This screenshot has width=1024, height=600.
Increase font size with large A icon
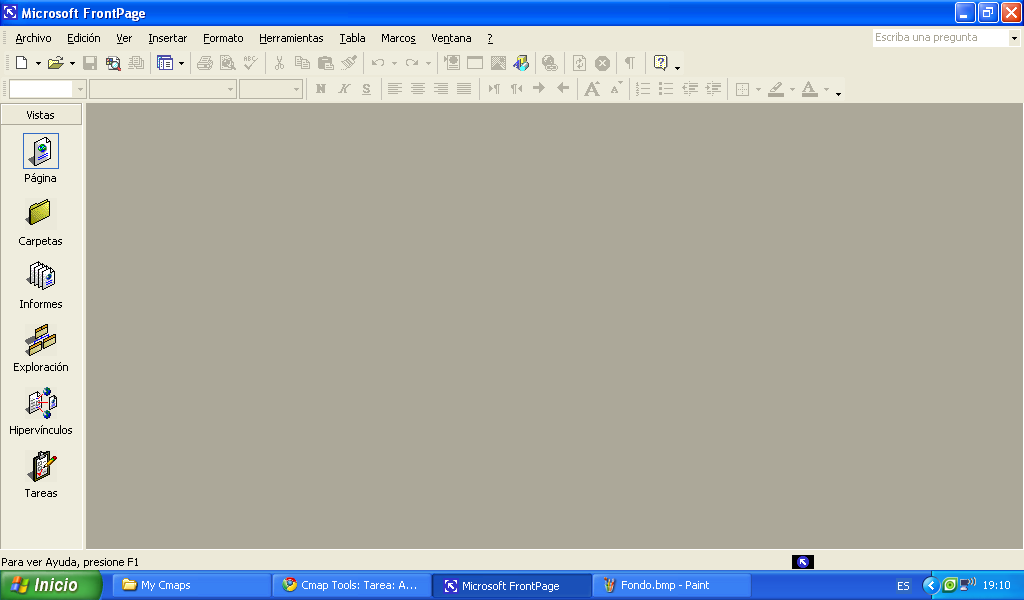coord(592,89)
